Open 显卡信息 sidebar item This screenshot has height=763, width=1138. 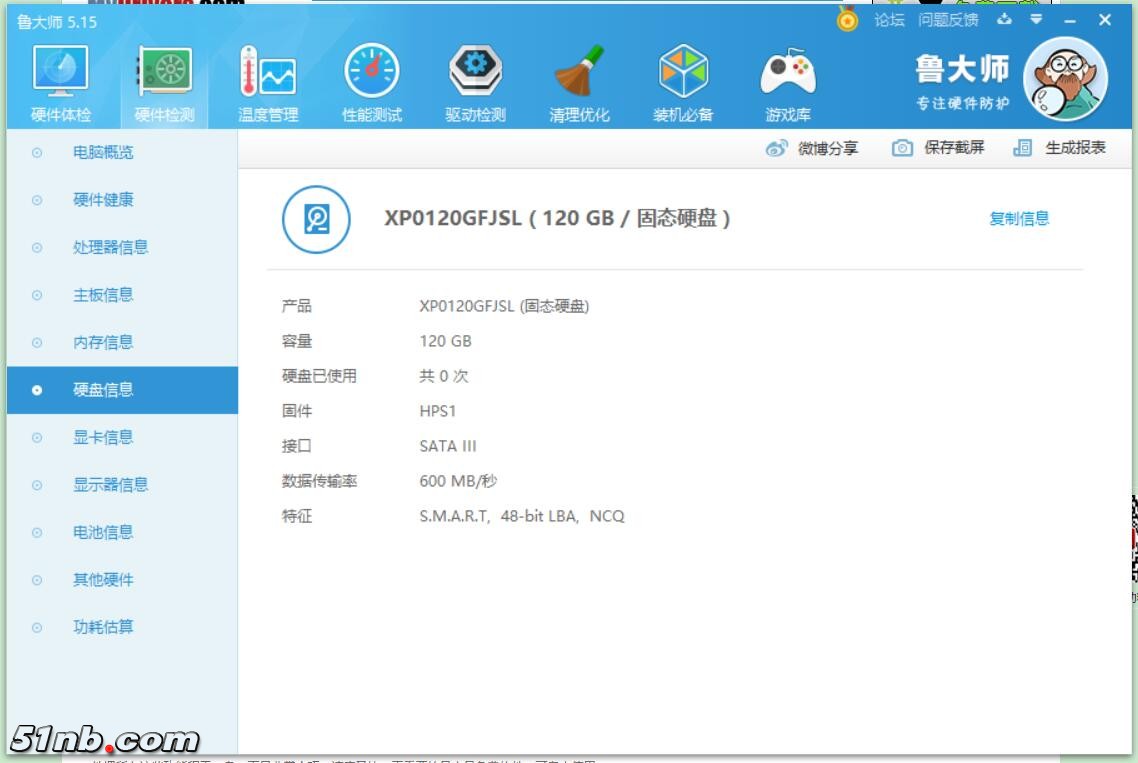tap(122, 438)
